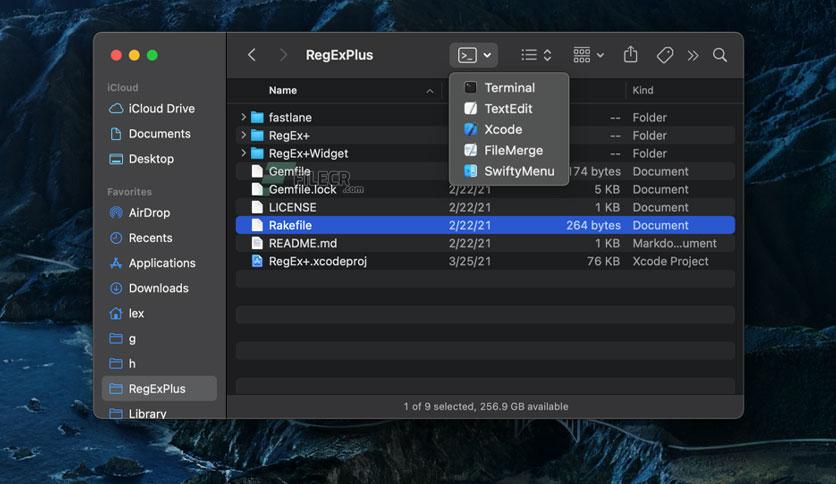
Task: Select the fastlane folder row
Action: point(485,117)
